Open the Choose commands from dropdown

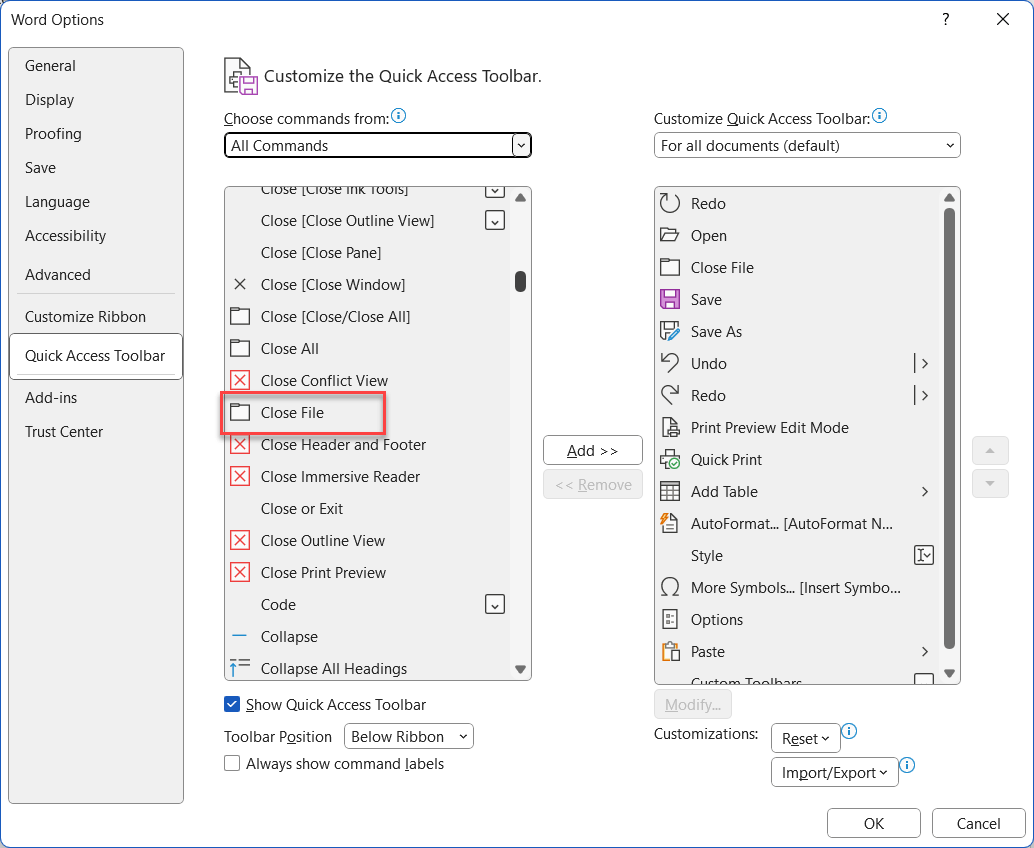point(378,145)
